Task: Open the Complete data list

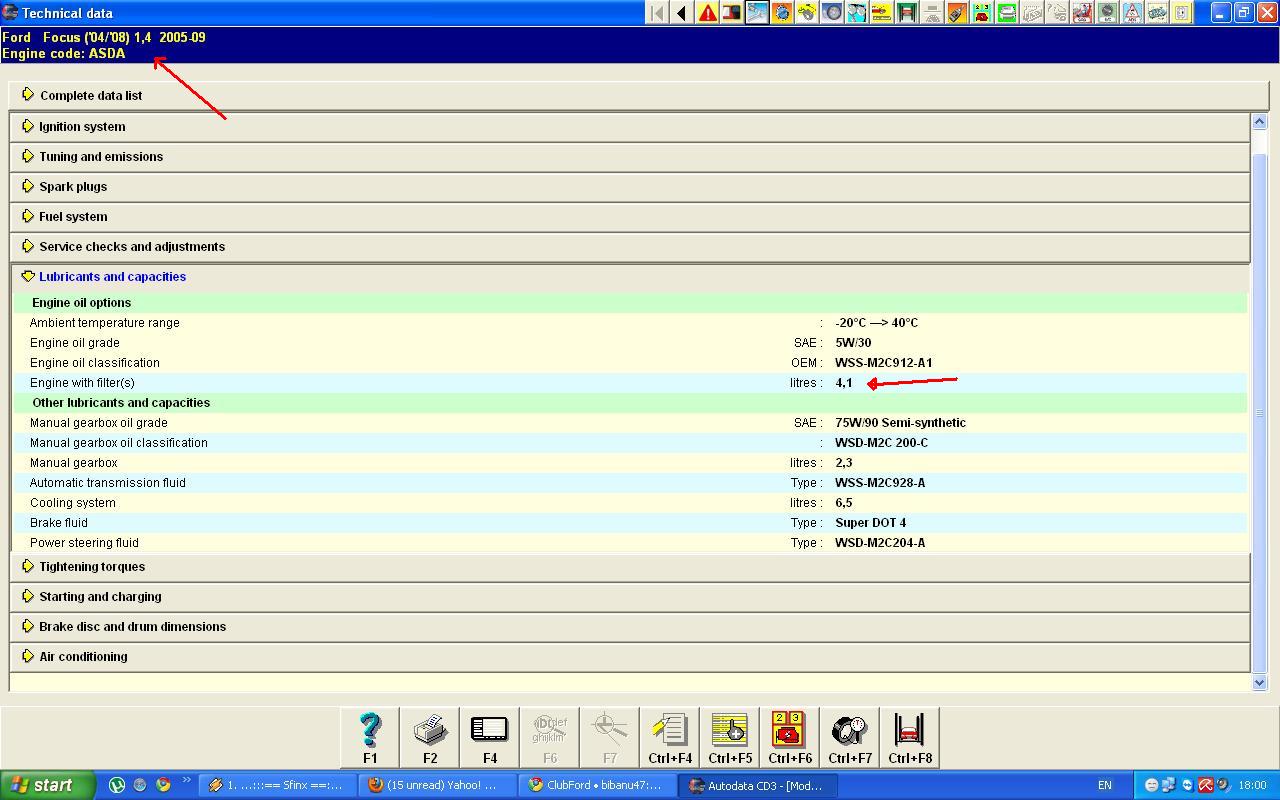Action: pos(90,96)
